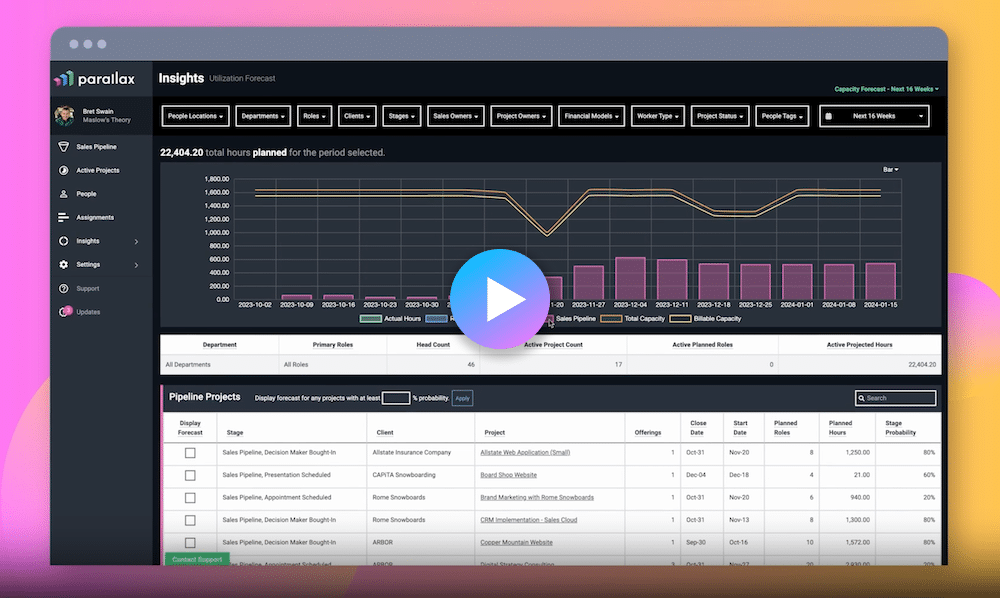
Task: Toggle the Billable Capacity legend swatch
Action: [680, 319]
